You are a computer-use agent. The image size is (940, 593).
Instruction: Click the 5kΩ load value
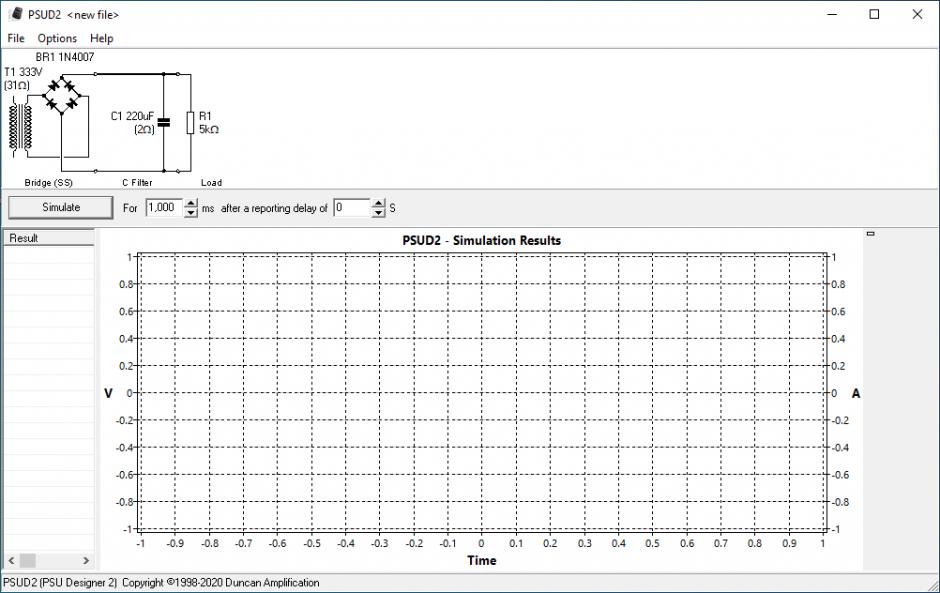click(209, 129)
